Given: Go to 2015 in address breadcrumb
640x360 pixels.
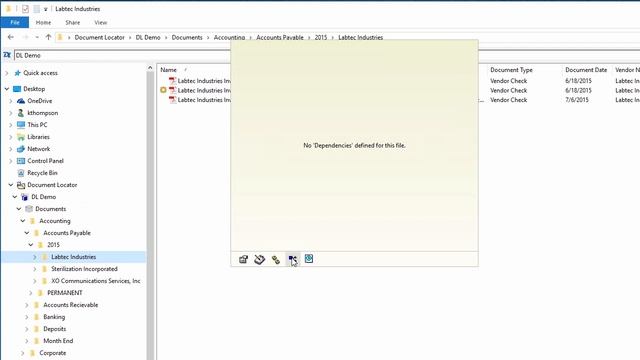Looking at the screenshot, I should (x=321, y=37).
